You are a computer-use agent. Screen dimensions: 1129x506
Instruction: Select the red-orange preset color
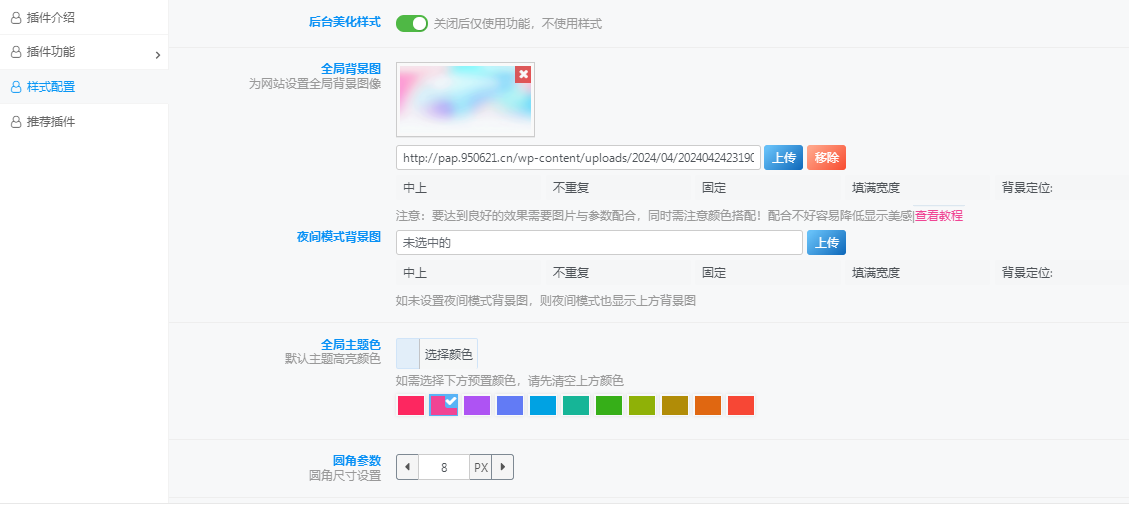click(741, 405)
